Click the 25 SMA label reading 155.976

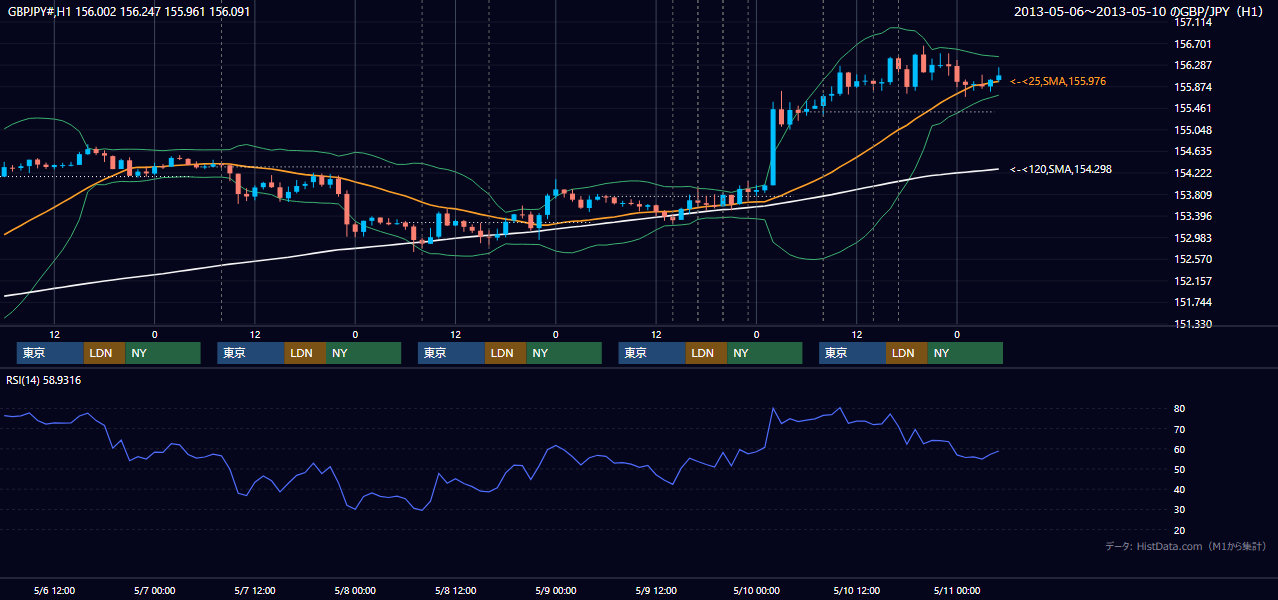(1058, 81)
